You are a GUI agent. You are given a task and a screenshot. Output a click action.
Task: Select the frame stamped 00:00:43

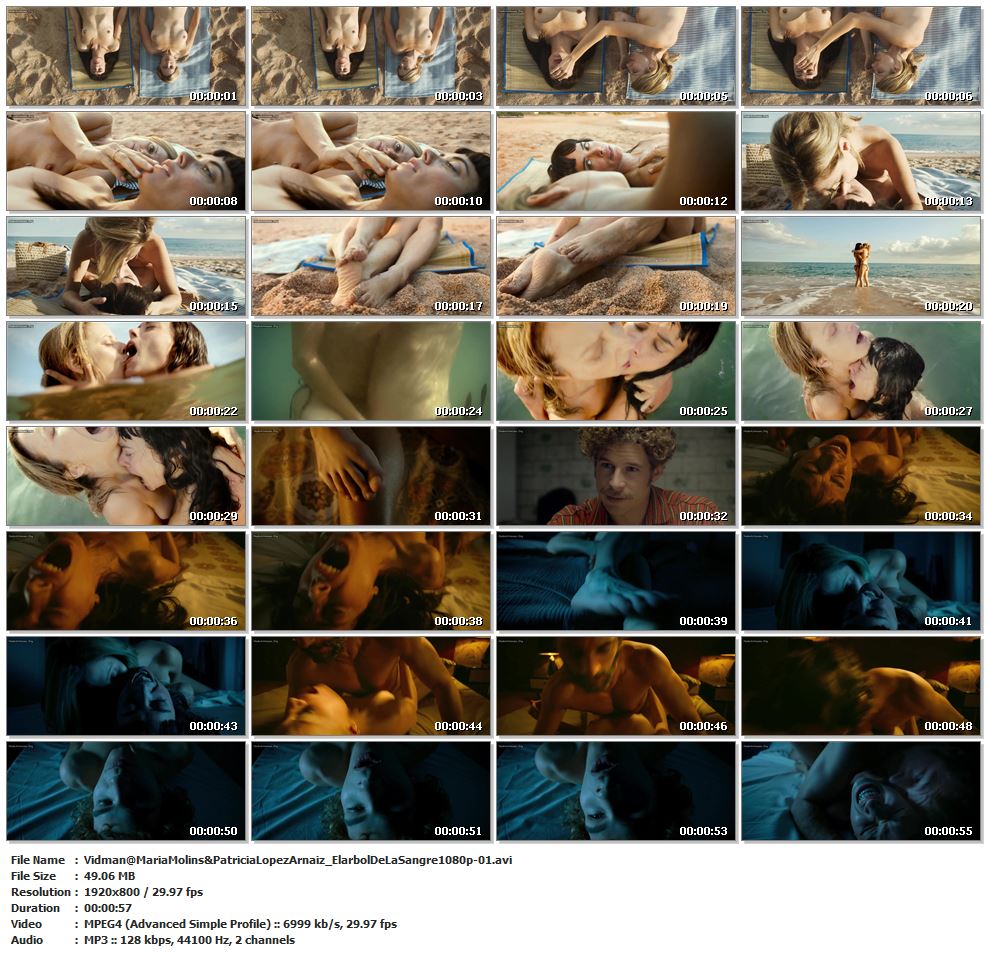pyautogui.click(x=126, y=686)
